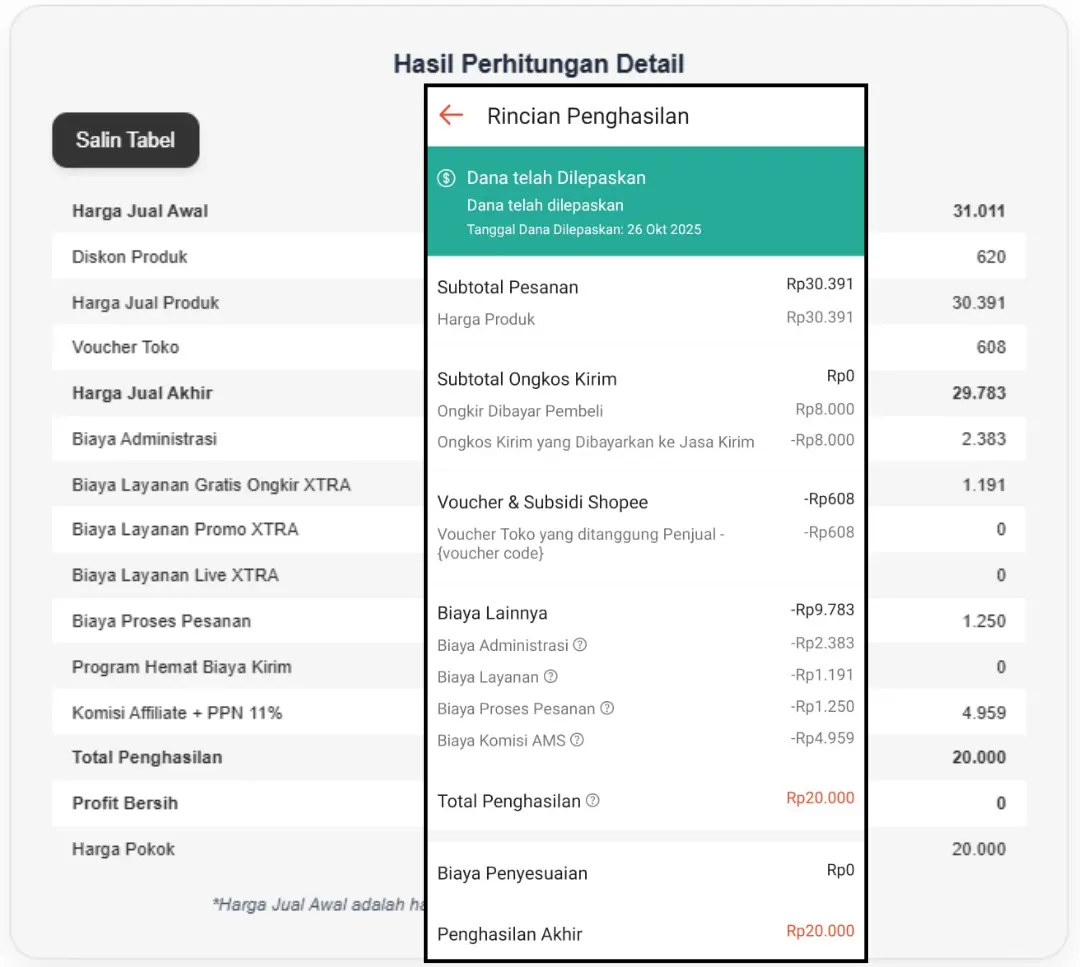Open the Total Penghasilan help icon
Screen dimensions: 1080x967
pos(592,801)
